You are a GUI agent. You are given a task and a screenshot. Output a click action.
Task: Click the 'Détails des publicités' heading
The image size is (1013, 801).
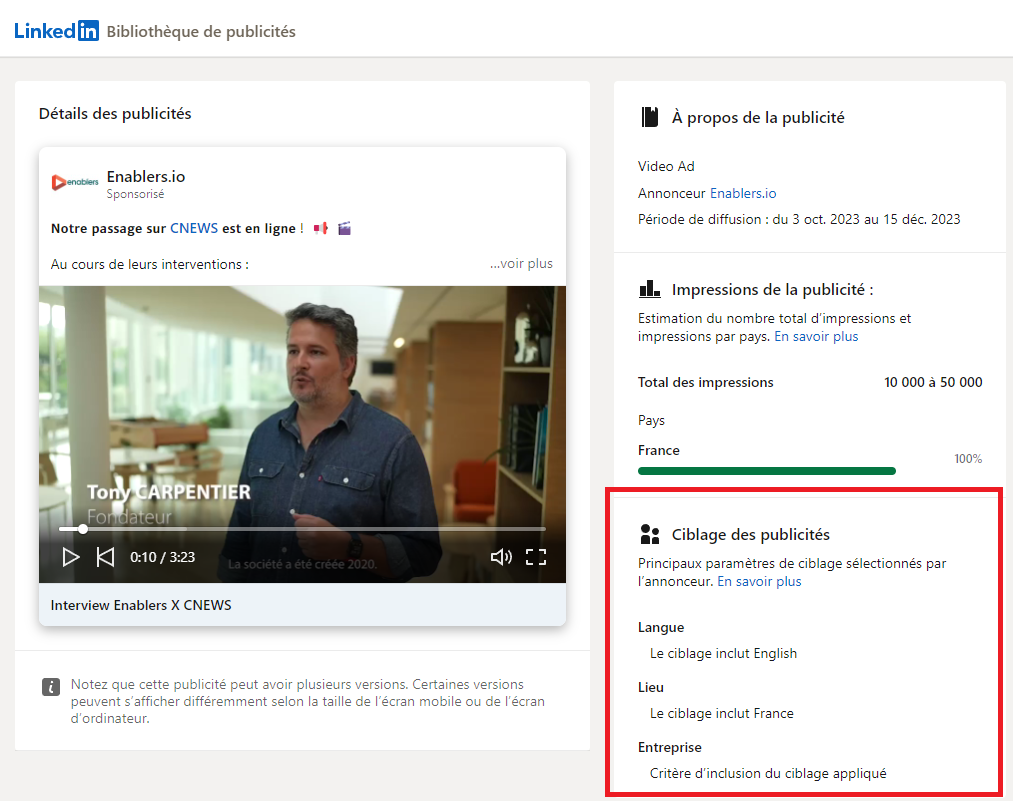115,114
